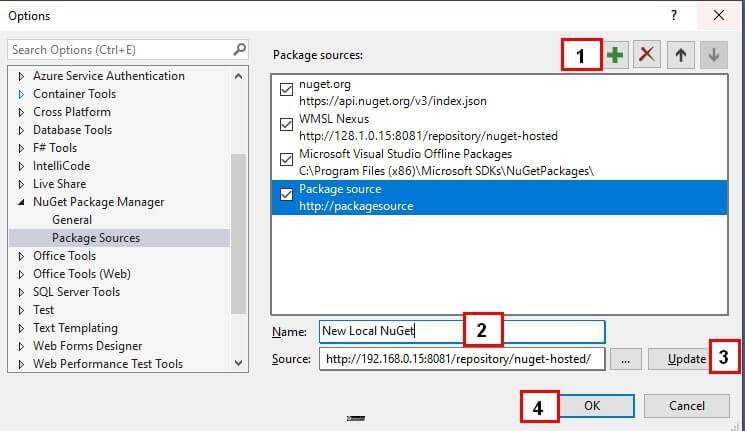This screenshot has width=745, height=431.
Task: Remove the selected source with the red X
Action: coord(647,55)
